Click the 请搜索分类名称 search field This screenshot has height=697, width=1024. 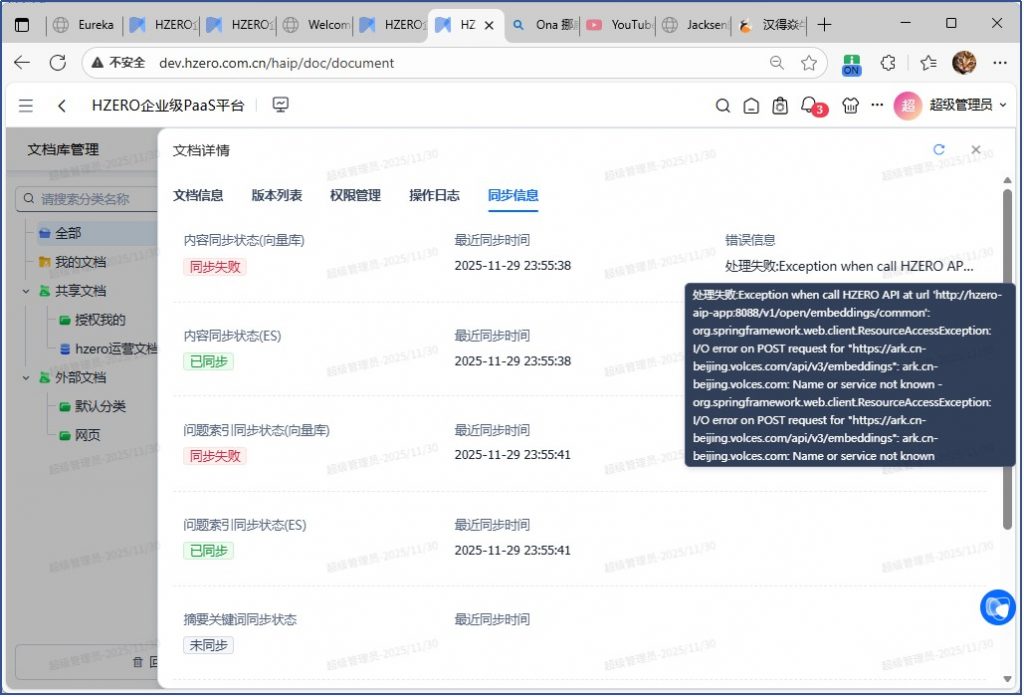90,199
